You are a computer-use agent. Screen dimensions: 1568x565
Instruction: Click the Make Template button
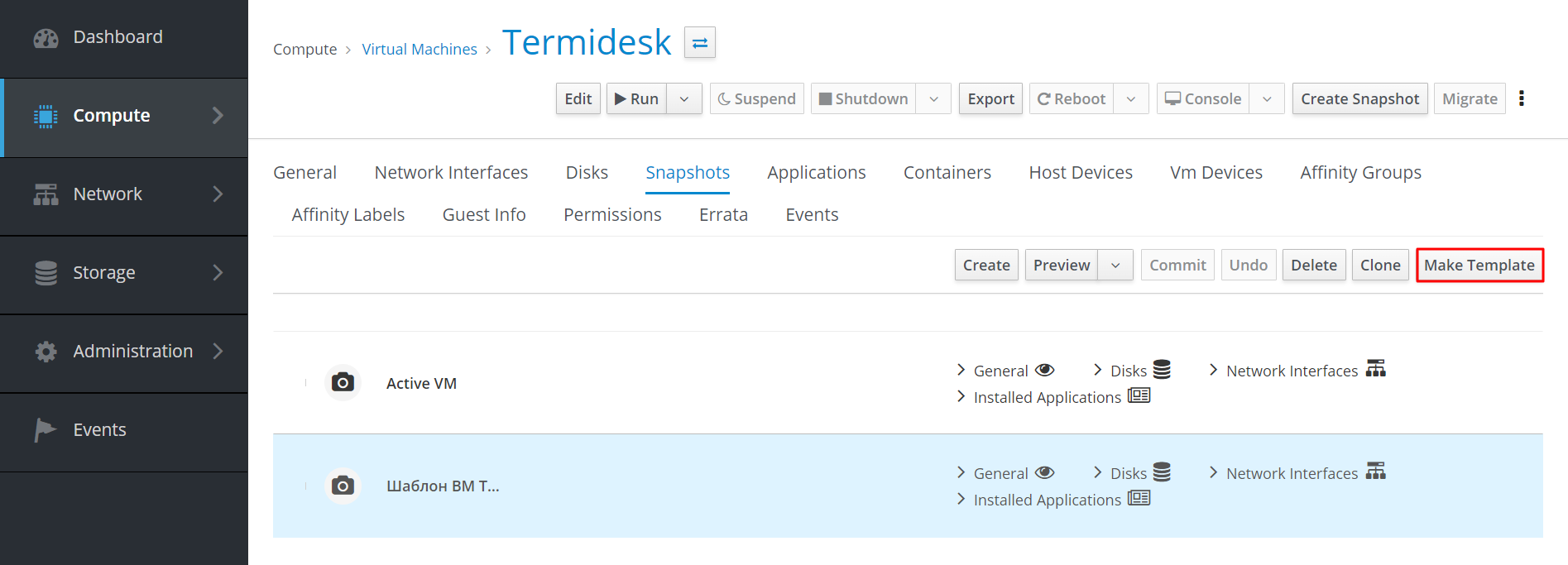(x=1479, y=266)
